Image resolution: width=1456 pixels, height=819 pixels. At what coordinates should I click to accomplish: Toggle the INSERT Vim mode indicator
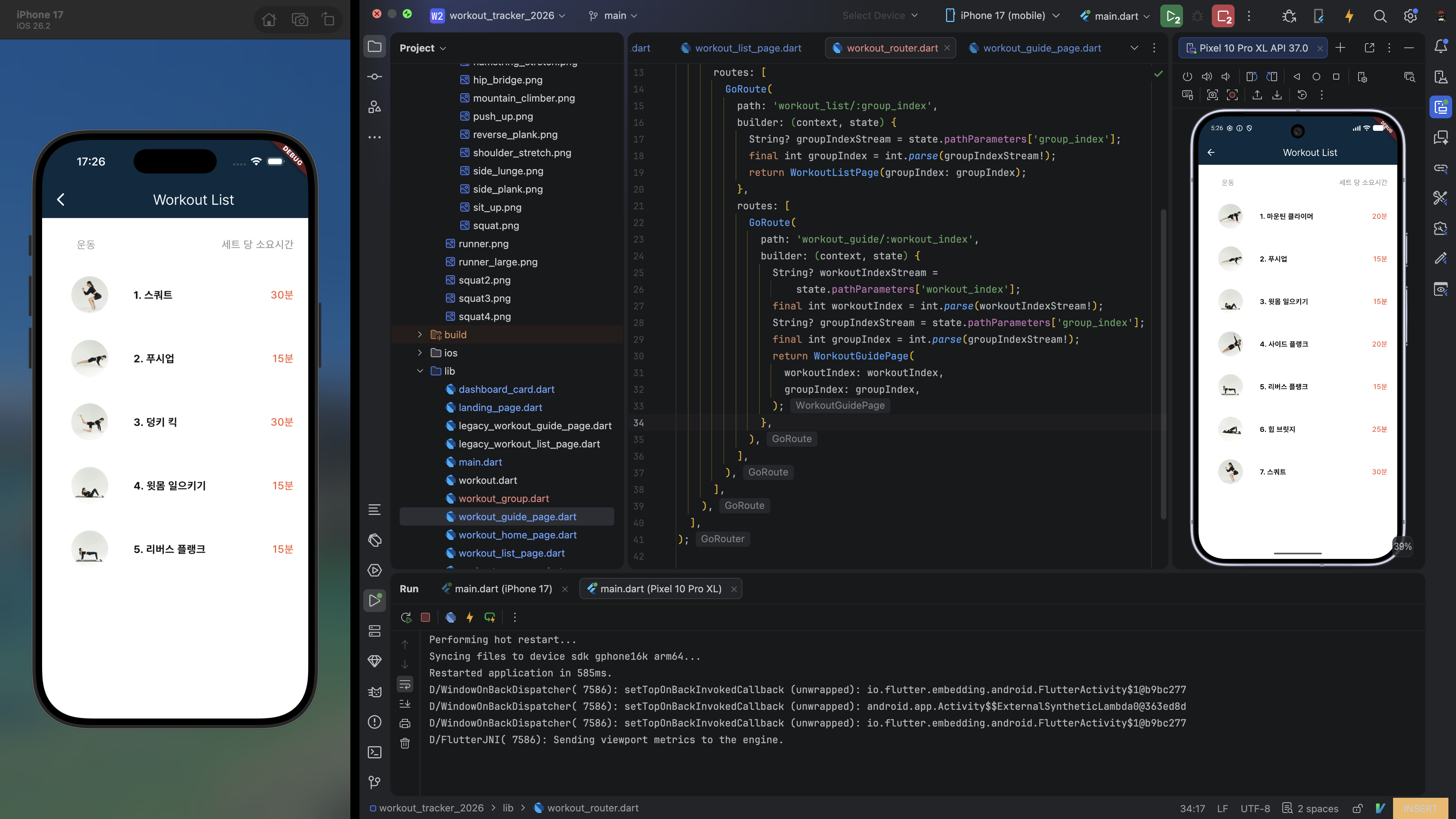1420,808
